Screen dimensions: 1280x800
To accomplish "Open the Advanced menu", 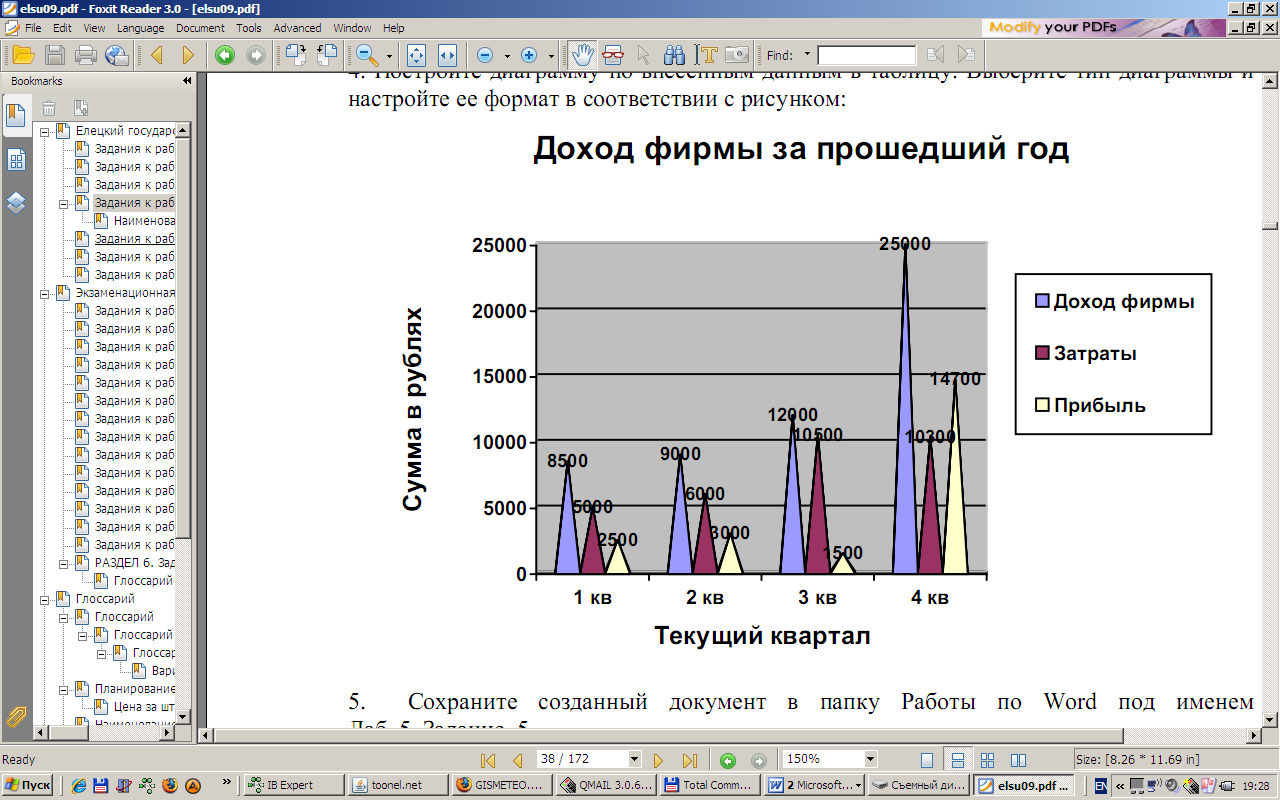I will [297, 28].
